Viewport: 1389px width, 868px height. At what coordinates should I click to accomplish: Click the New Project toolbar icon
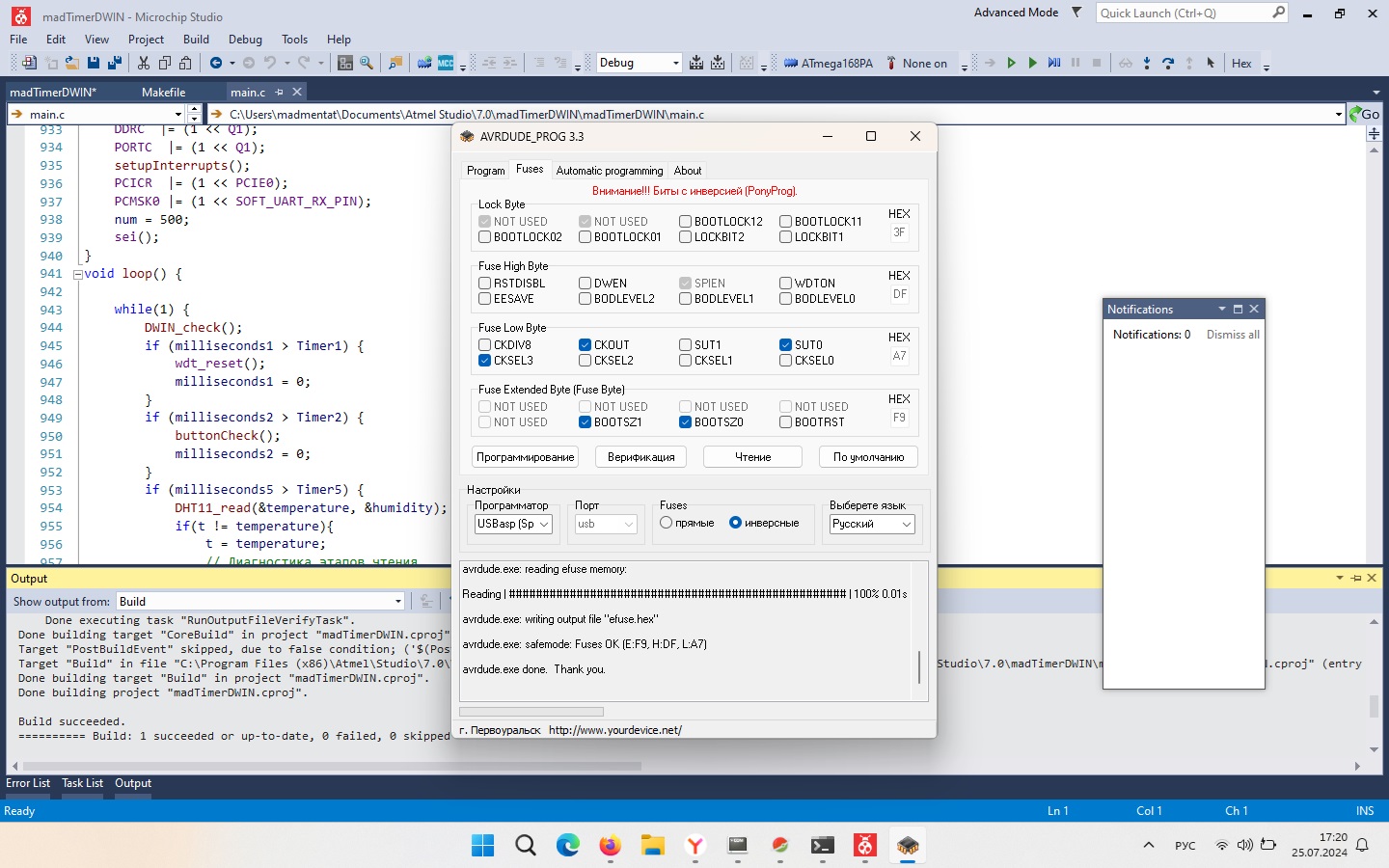(x=29, y=63)
